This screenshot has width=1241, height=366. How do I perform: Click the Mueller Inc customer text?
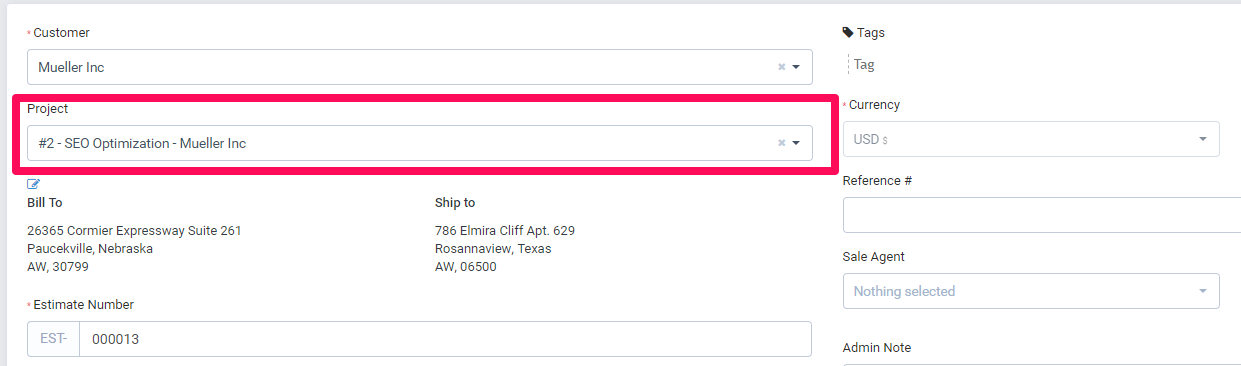[71, 67]
